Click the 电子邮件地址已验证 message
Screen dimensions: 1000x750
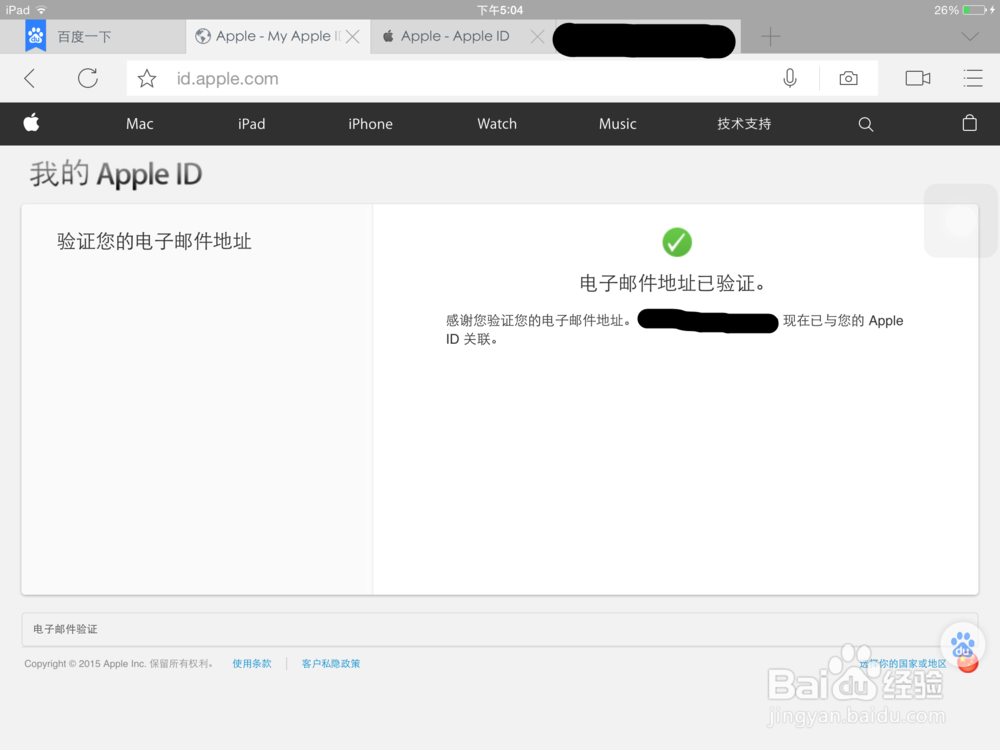tap(672, 283)
